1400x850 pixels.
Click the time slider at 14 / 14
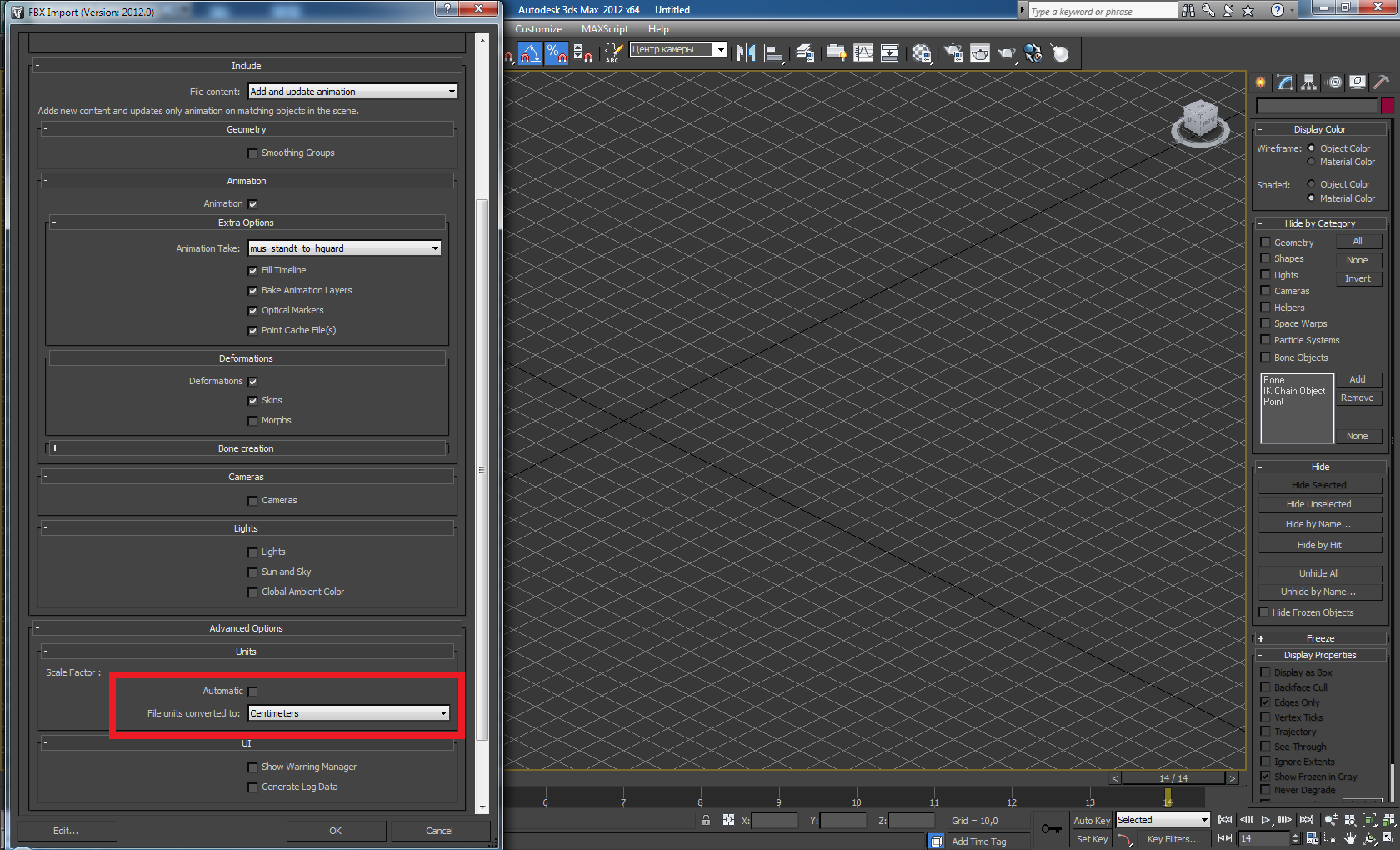1174,778
